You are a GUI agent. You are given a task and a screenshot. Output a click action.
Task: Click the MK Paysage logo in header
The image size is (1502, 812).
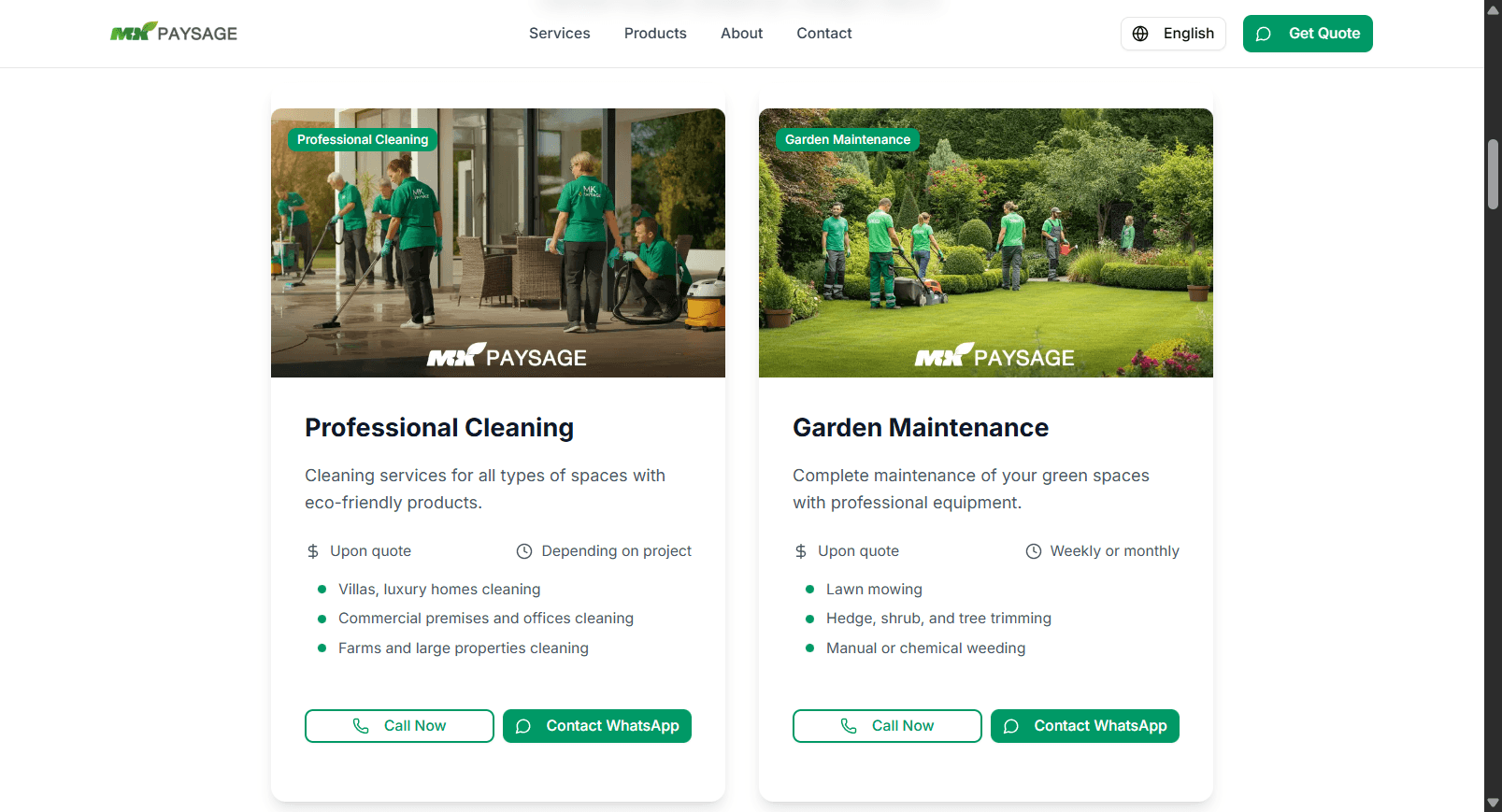point(174,33)
